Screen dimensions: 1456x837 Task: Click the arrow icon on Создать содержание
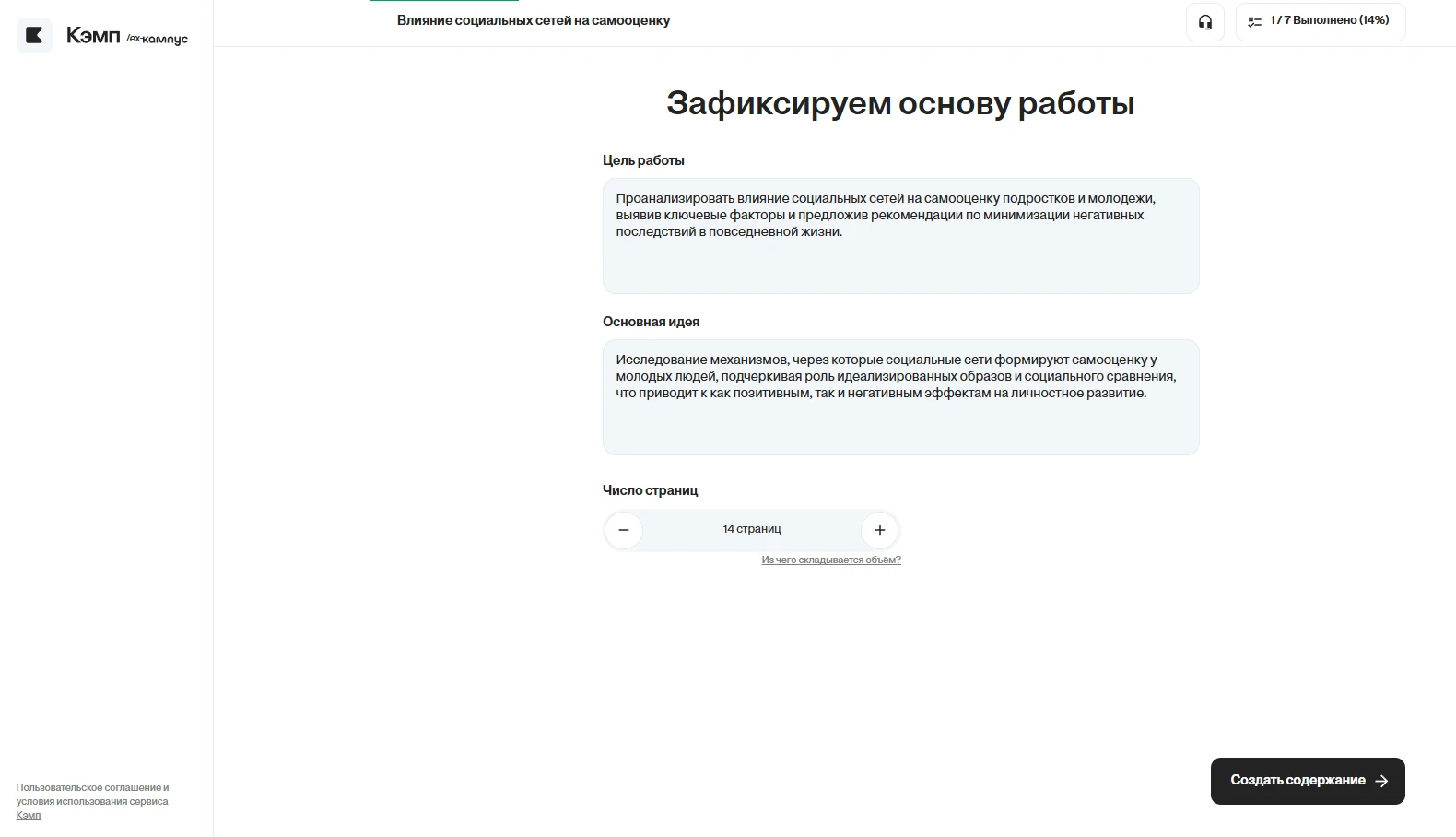1380,781
